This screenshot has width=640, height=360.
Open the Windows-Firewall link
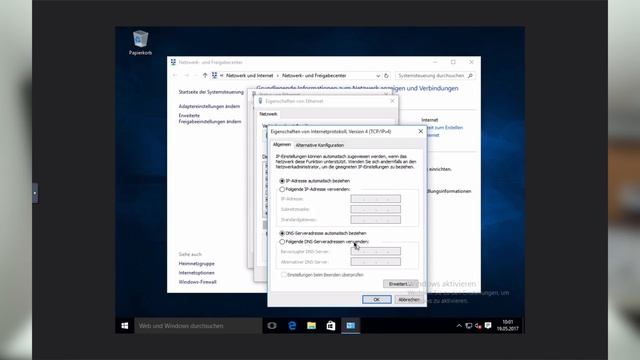[198, 282]
